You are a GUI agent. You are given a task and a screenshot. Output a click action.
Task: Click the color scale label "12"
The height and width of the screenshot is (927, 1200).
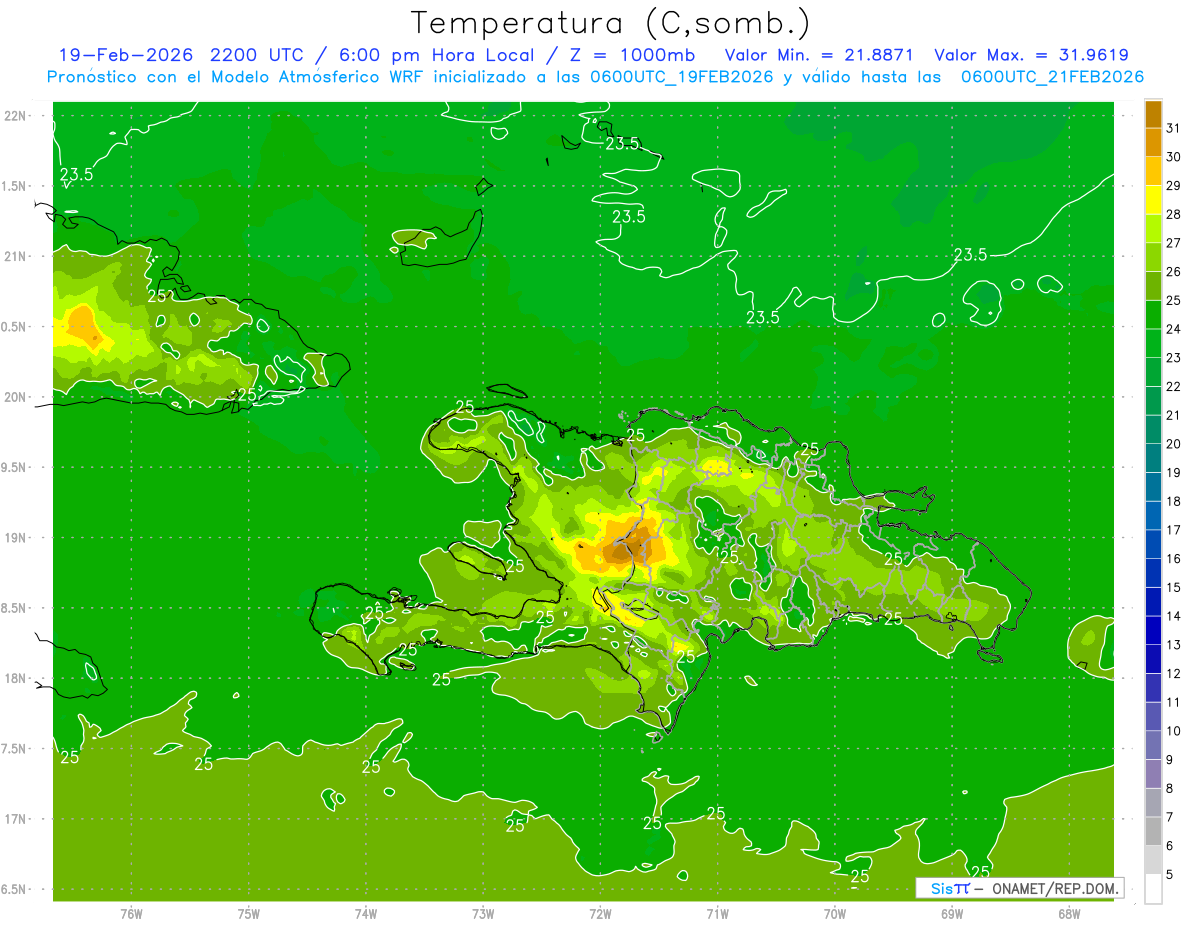click(1173, 673)
